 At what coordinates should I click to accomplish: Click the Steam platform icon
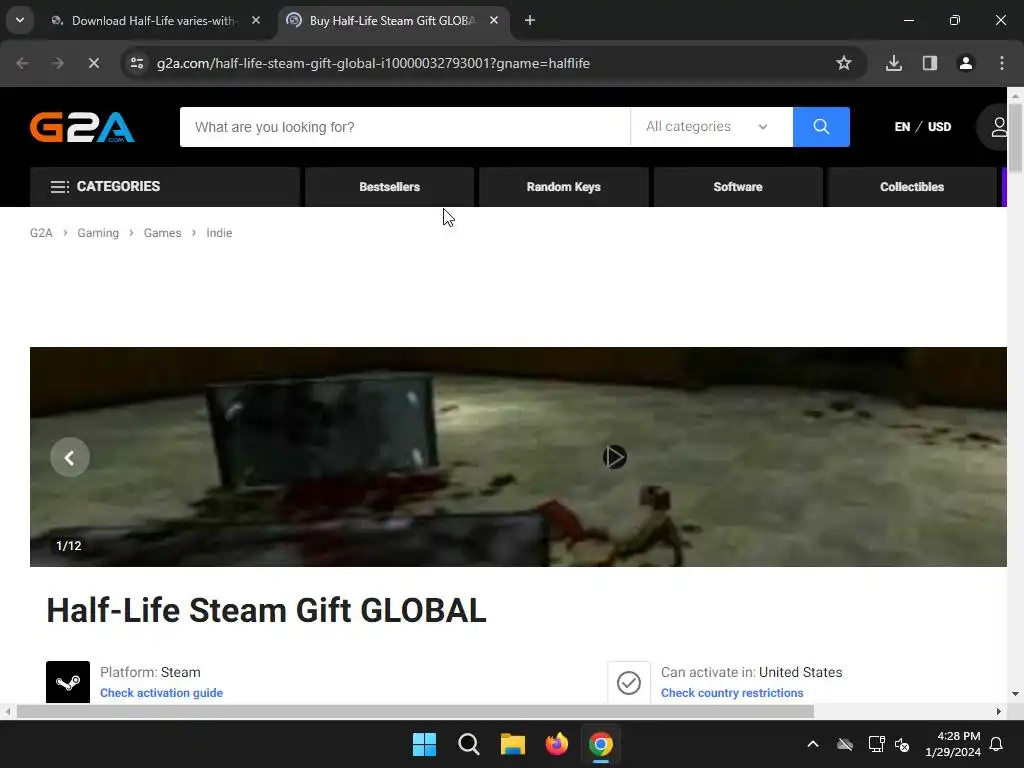(x=68, y=682)
